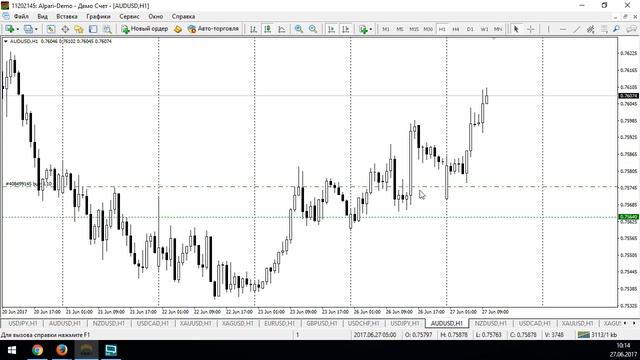Image resolution: width=640 pixels, height=360 pixels.
Task: Toggle the Авто-торговля button
Action: pos(213,29)
